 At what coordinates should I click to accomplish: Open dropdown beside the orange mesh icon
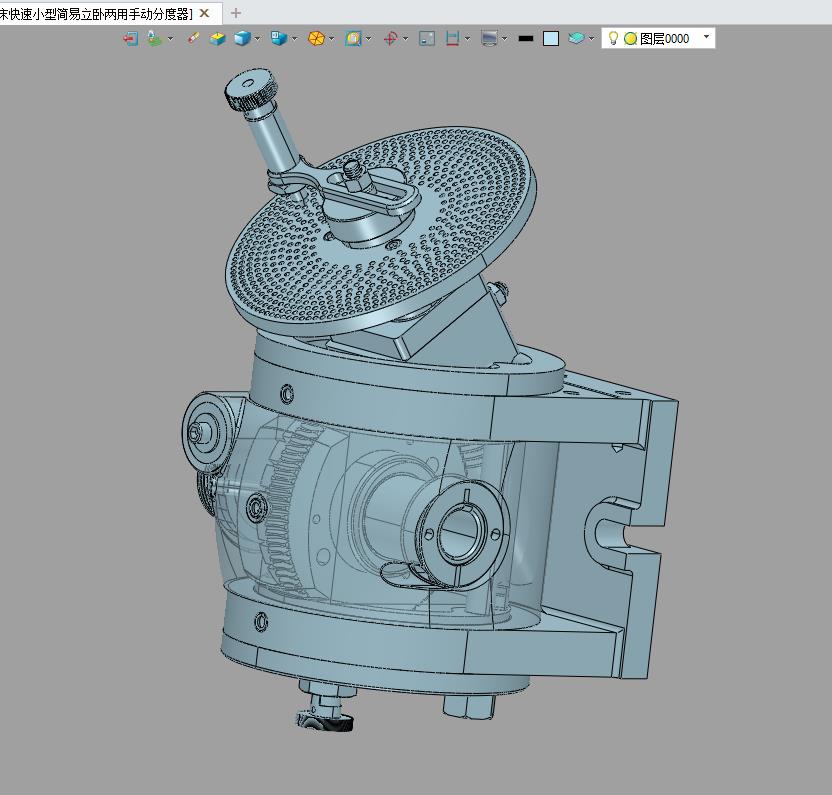coord(332,39)
